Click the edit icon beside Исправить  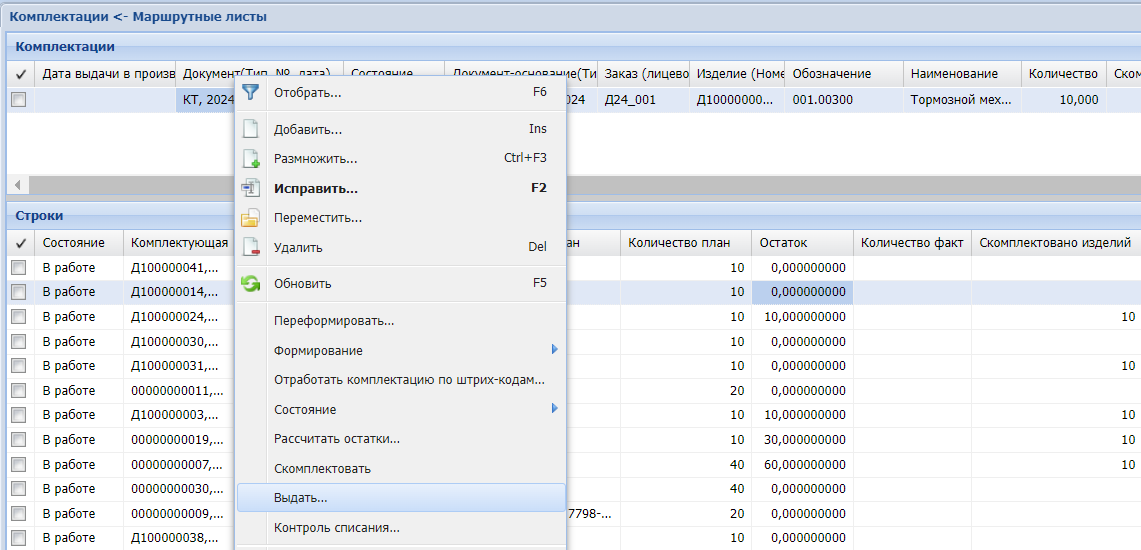[x=251, y=188]
